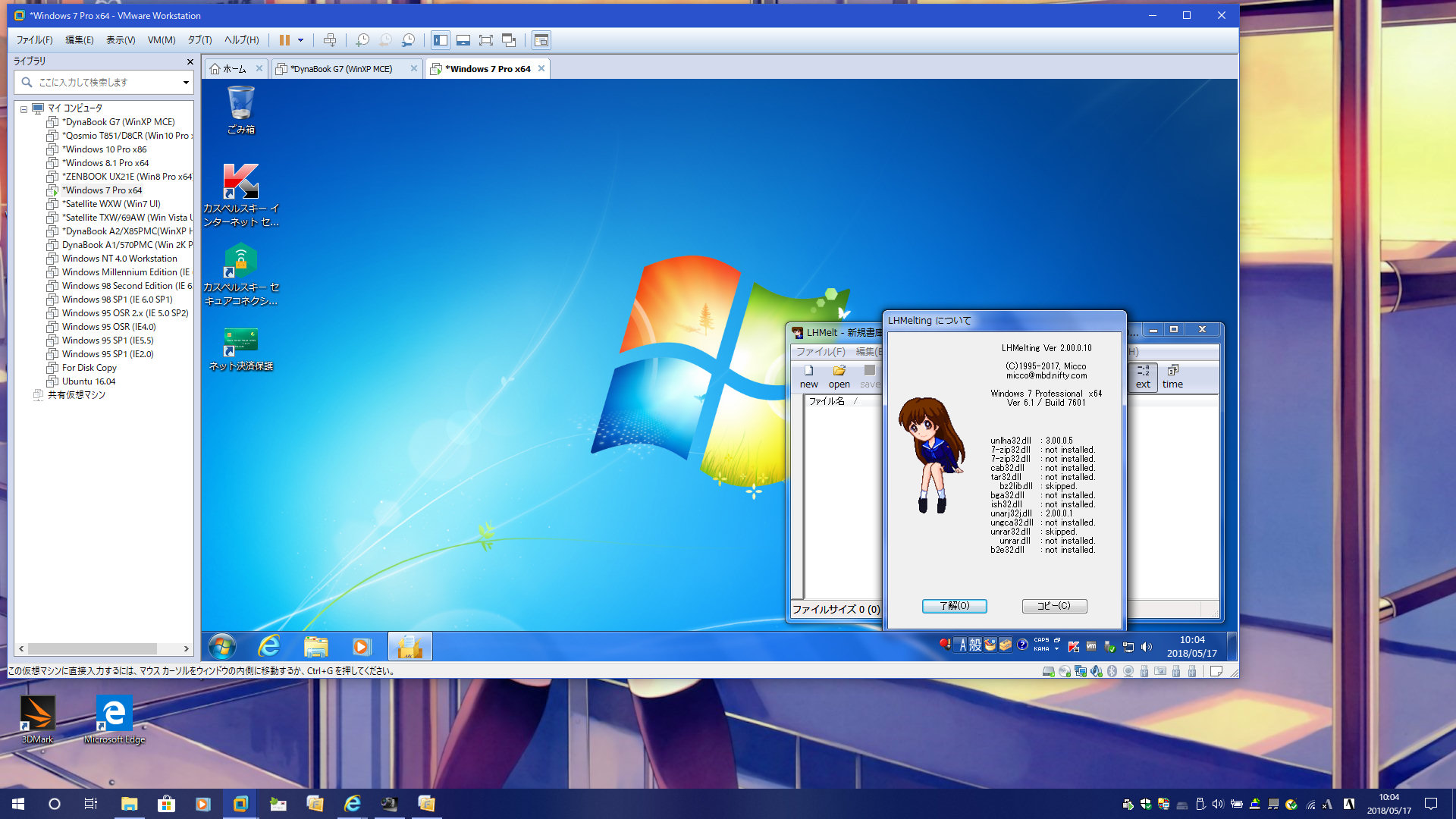1456x819 pixels.
Task: Open the snapshot manager toolbar icon
Action: point(409,40)
